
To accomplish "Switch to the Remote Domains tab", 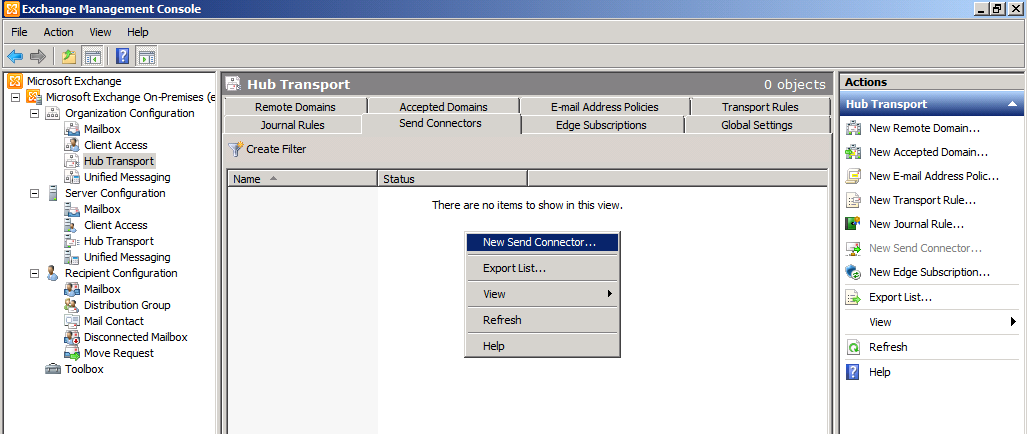I will tap(295, 107).
